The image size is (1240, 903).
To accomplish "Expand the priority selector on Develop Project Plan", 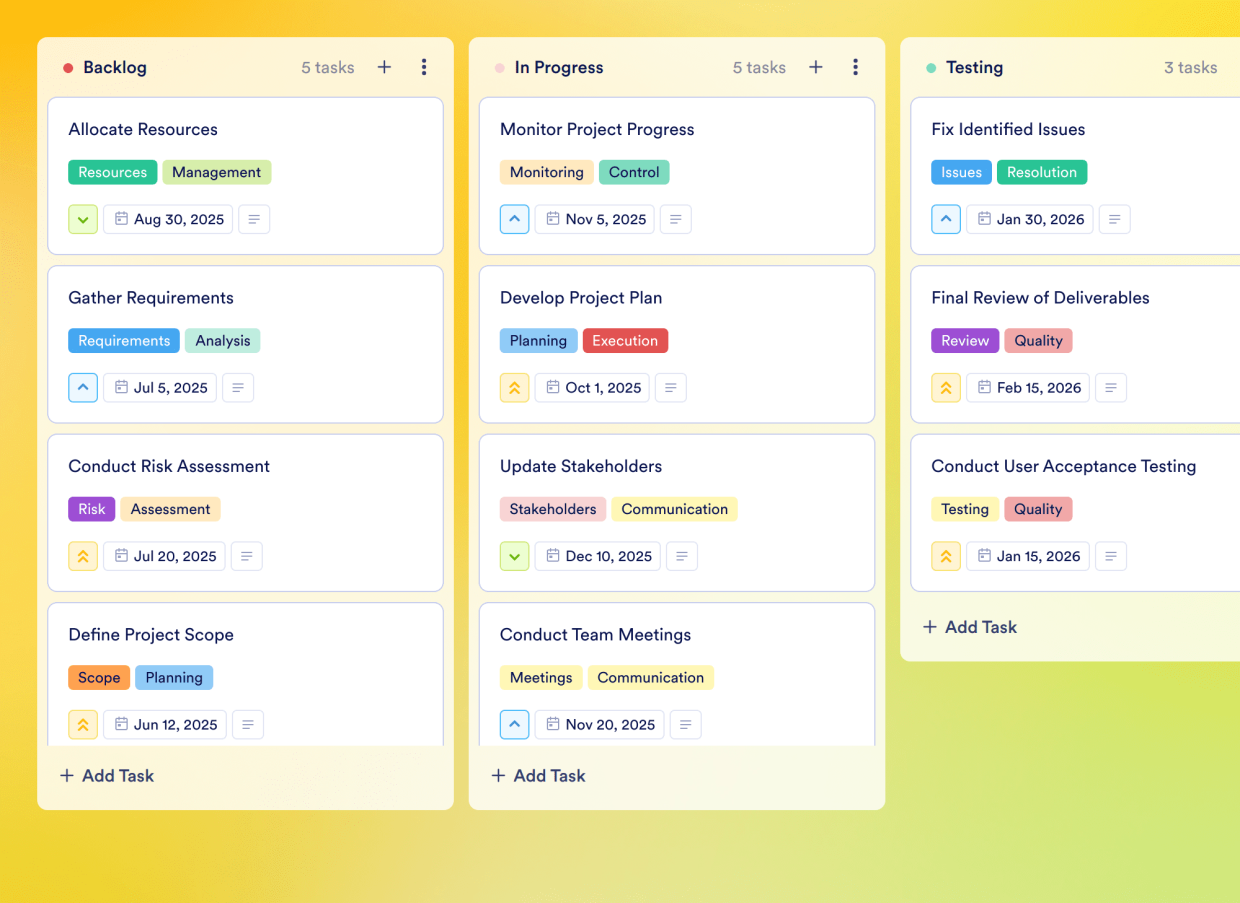I will click(x=514, y=387).
